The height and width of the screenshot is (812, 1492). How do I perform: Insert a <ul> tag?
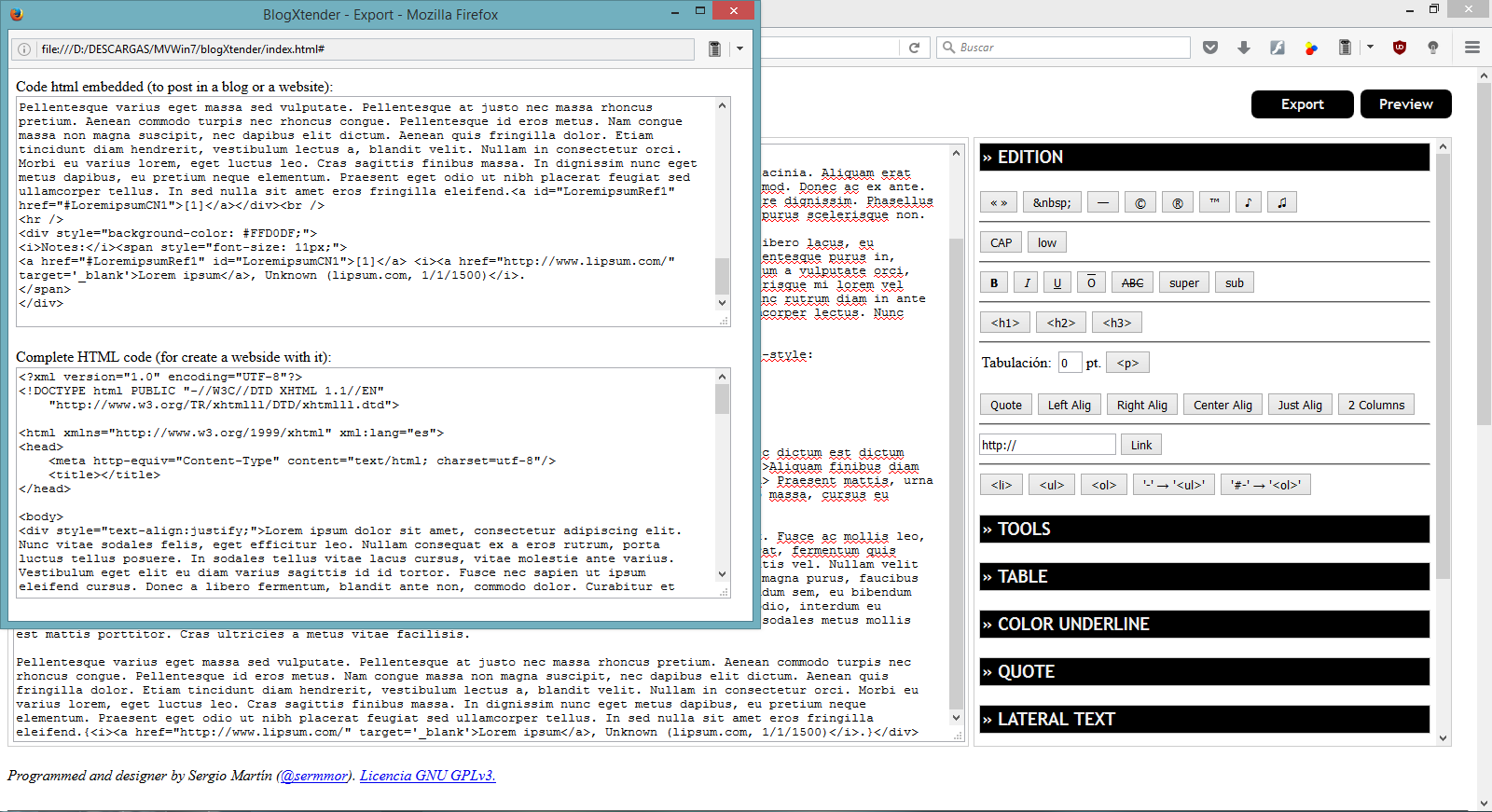tap(1052, 485)
